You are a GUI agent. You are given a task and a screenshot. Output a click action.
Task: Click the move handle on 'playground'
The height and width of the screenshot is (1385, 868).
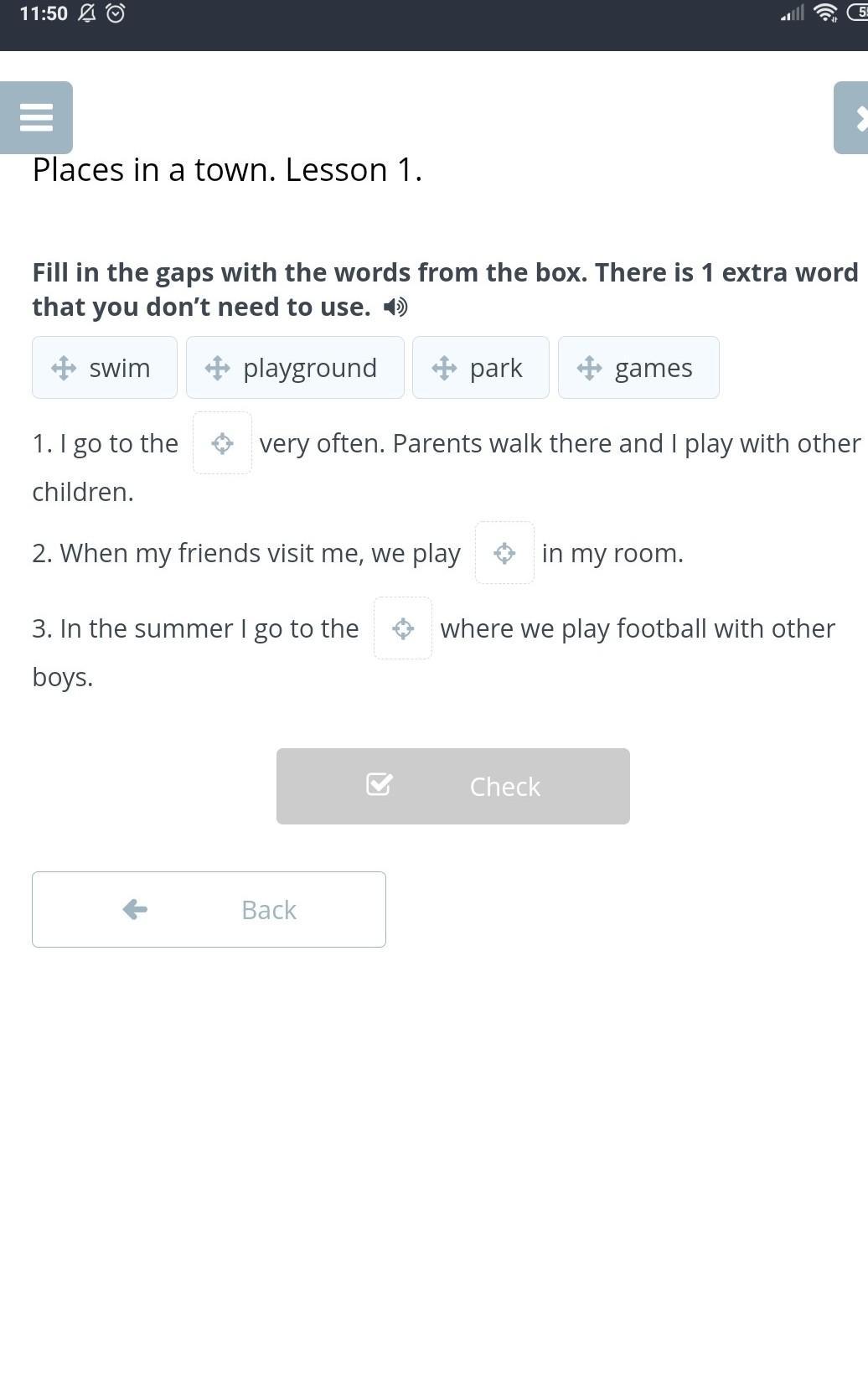pyautogui.click(x=217, y=368)
